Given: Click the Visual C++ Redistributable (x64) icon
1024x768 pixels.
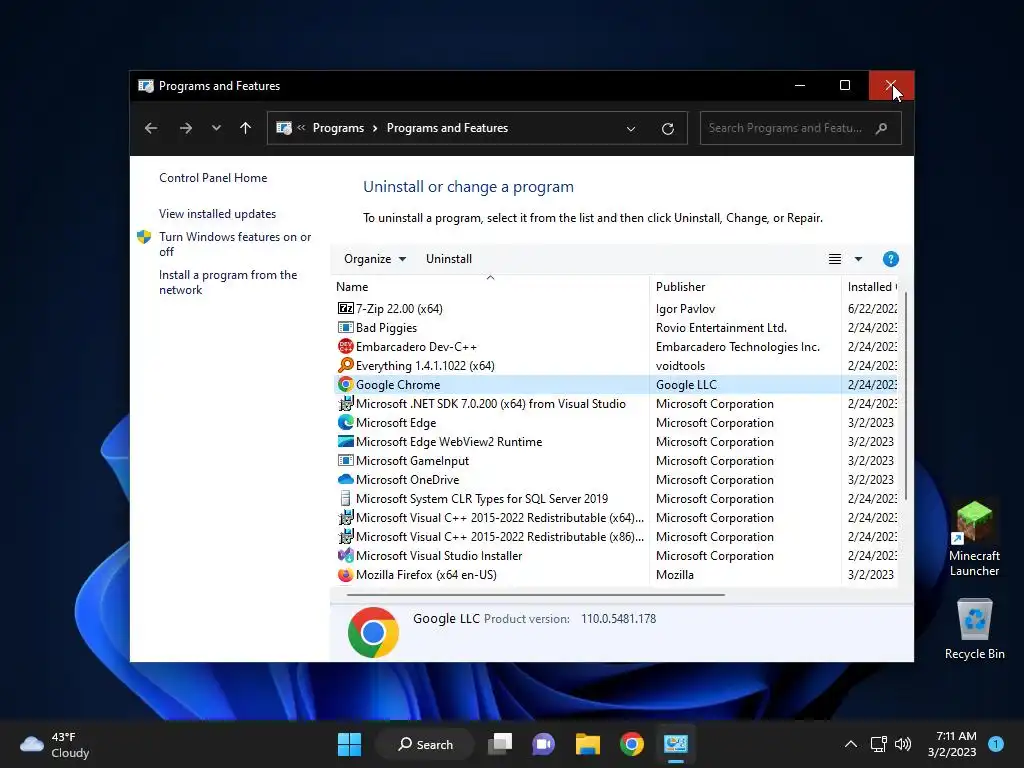Looking at the screenshot, I should coord(345,517).
